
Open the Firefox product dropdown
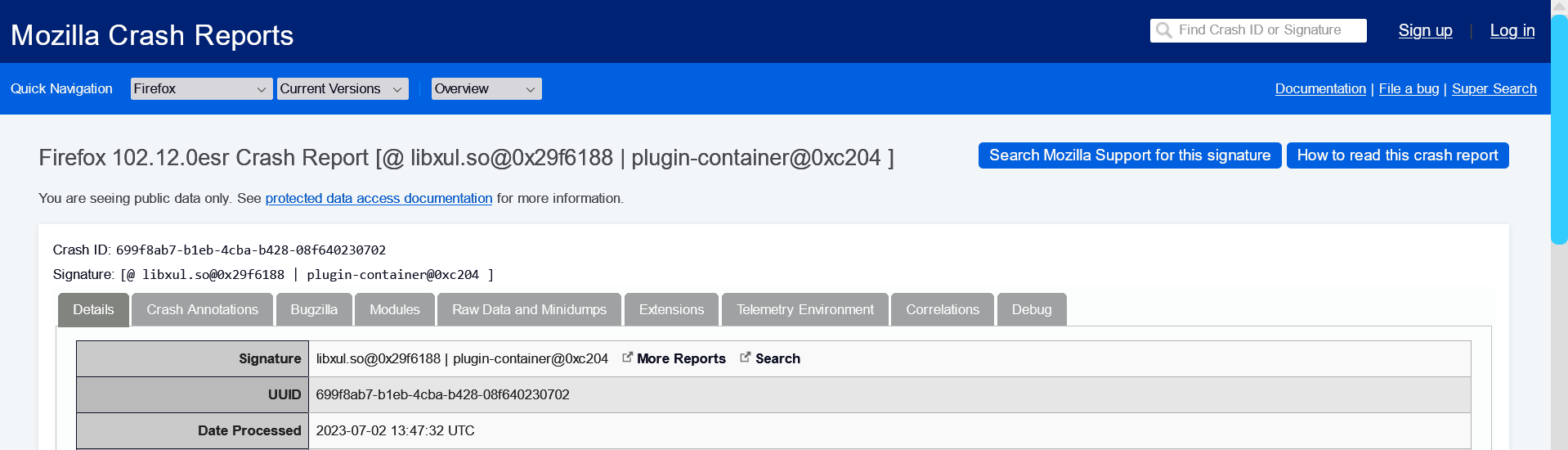pyautogui.click(x=201, y=88)
